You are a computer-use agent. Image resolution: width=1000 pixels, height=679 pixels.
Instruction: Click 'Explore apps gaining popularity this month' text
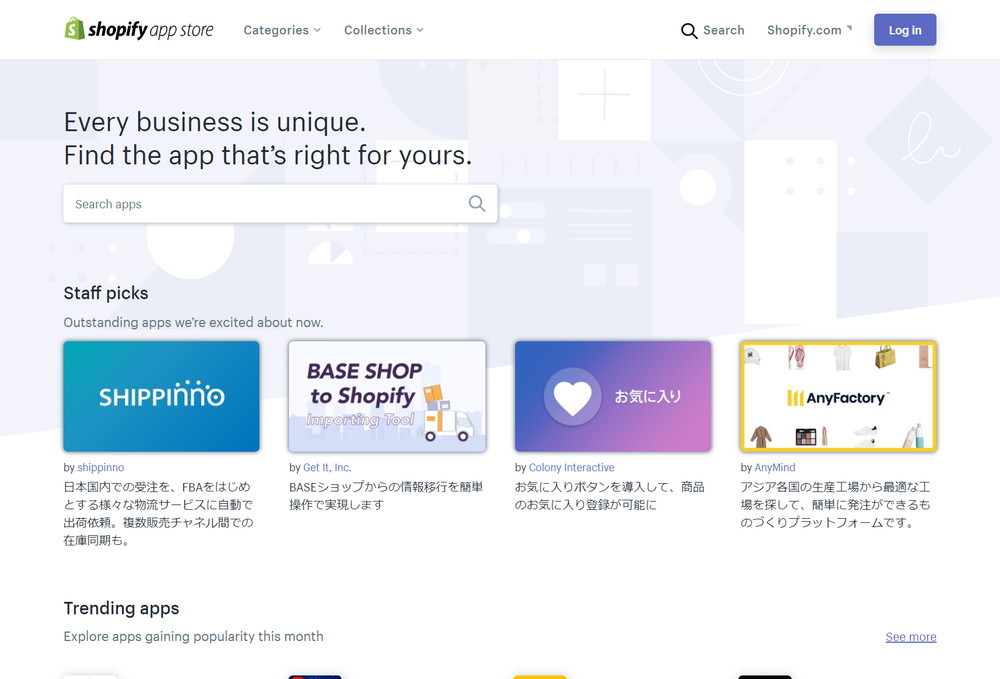pyautogui.click(x=193, y=636)
